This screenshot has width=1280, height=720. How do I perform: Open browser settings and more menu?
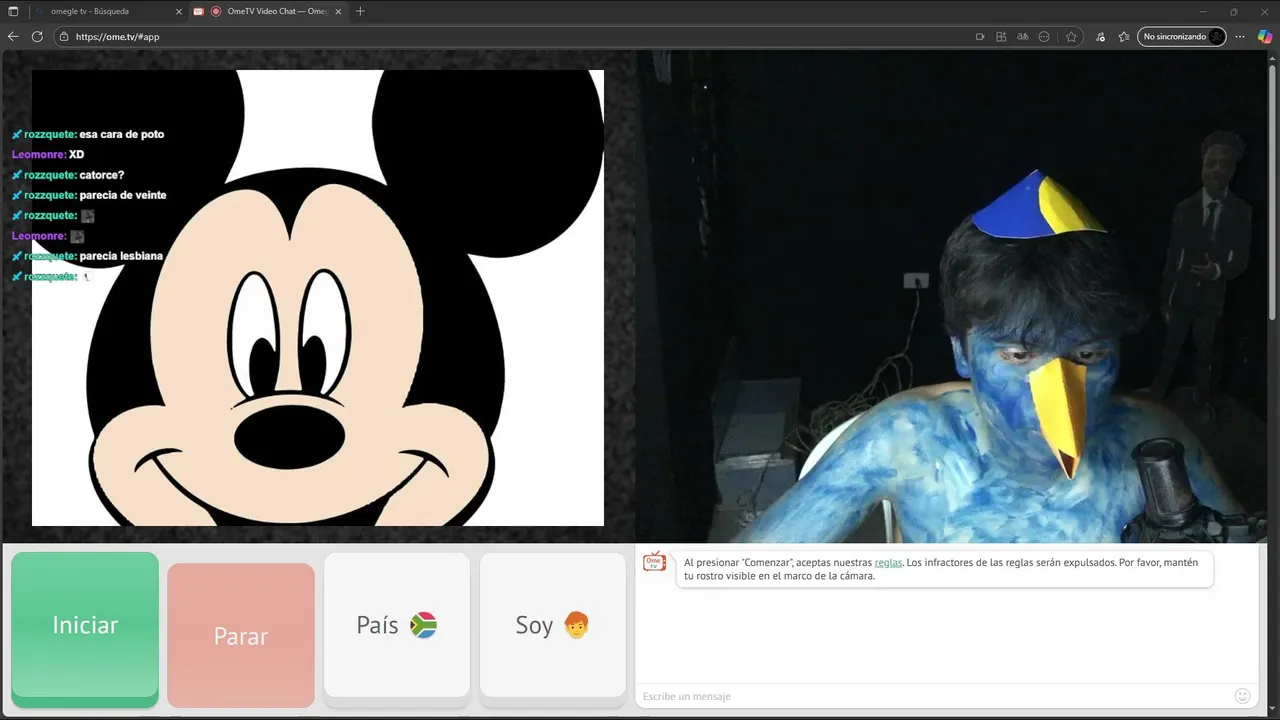pyautogui.click(x=1240, y=36)
